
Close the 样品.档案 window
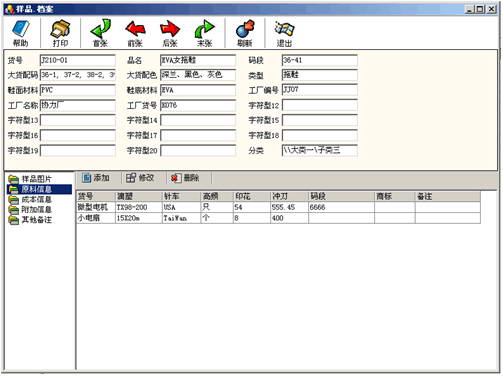491,9
